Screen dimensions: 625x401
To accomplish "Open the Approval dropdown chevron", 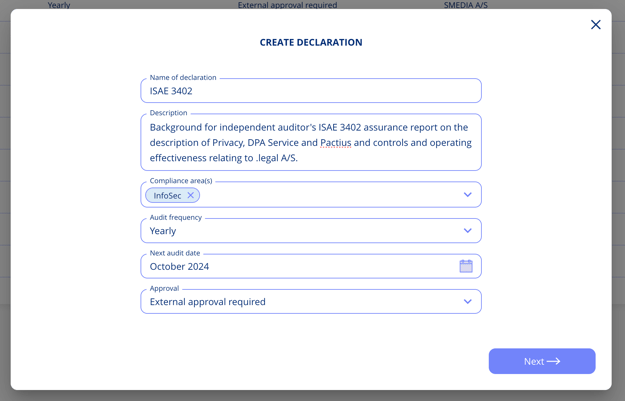I will (467, 302).
